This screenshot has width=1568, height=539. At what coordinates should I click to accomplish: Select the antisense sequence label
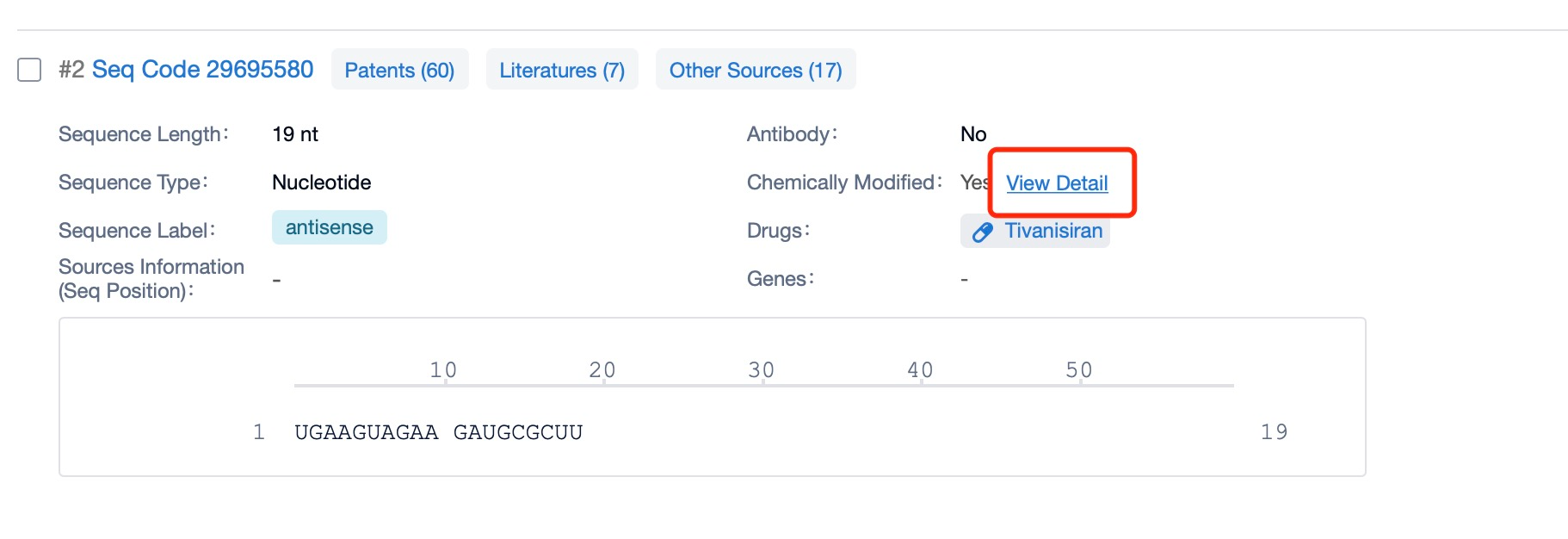pyautogui.click(x=329, y=227)
